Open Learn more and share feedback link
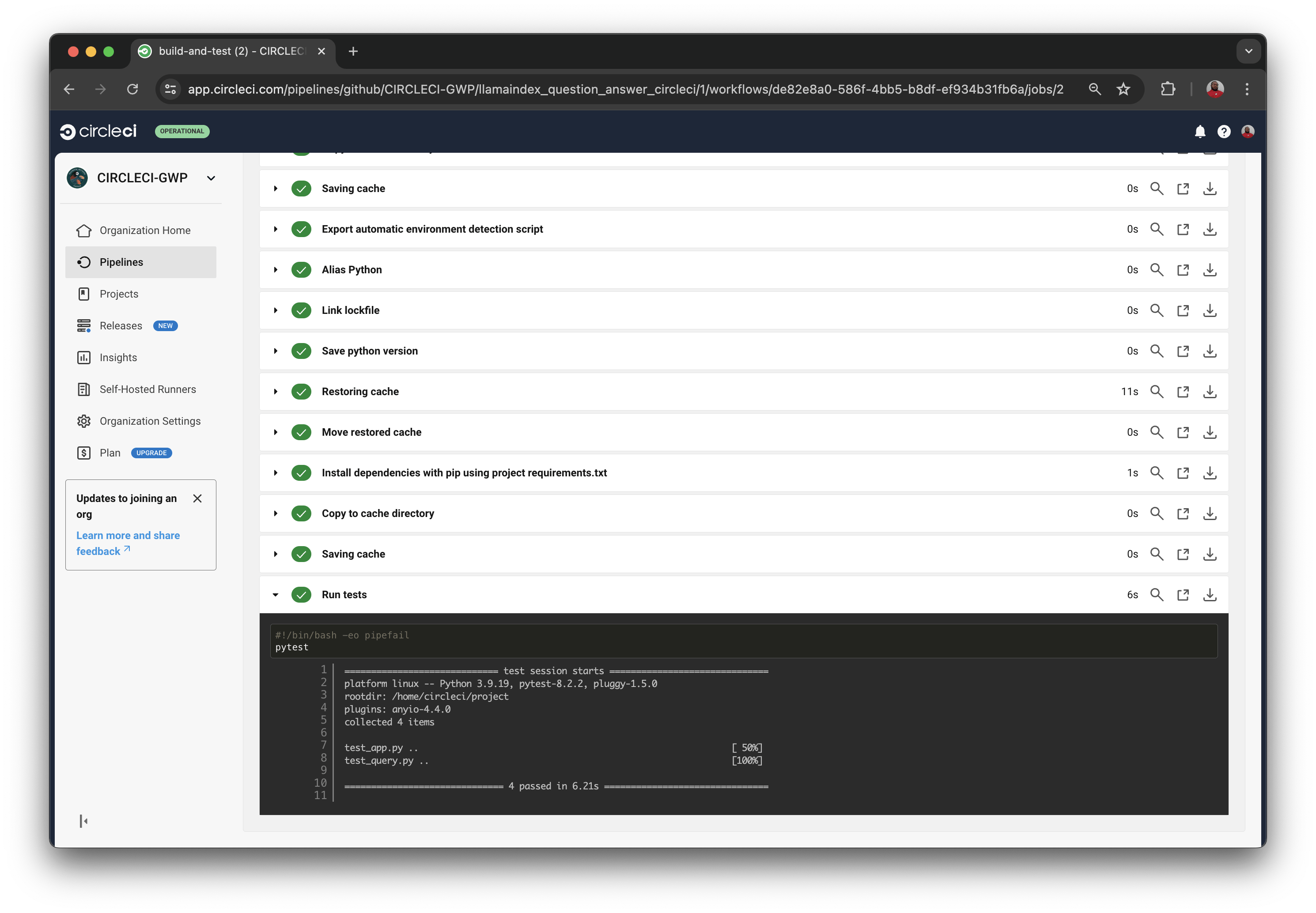 [128, 543]
